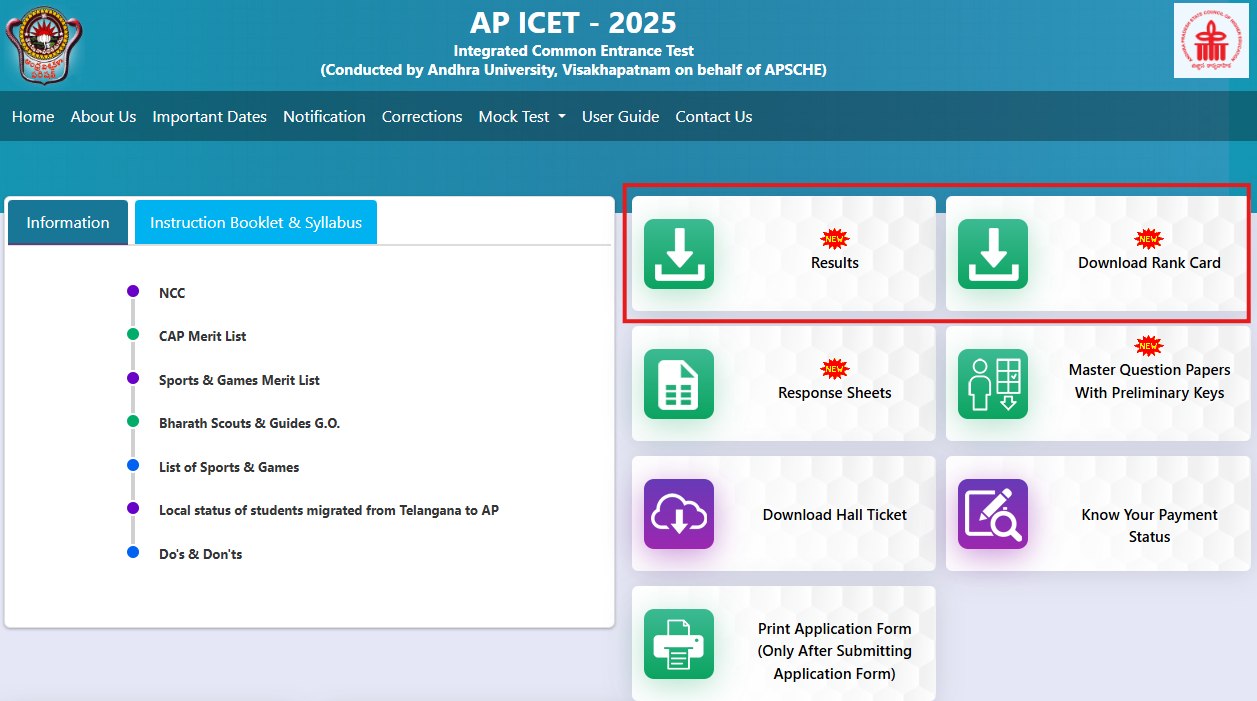Click the NEW burst badge on Results
The image size is (1257, 701).
point(835,239)
